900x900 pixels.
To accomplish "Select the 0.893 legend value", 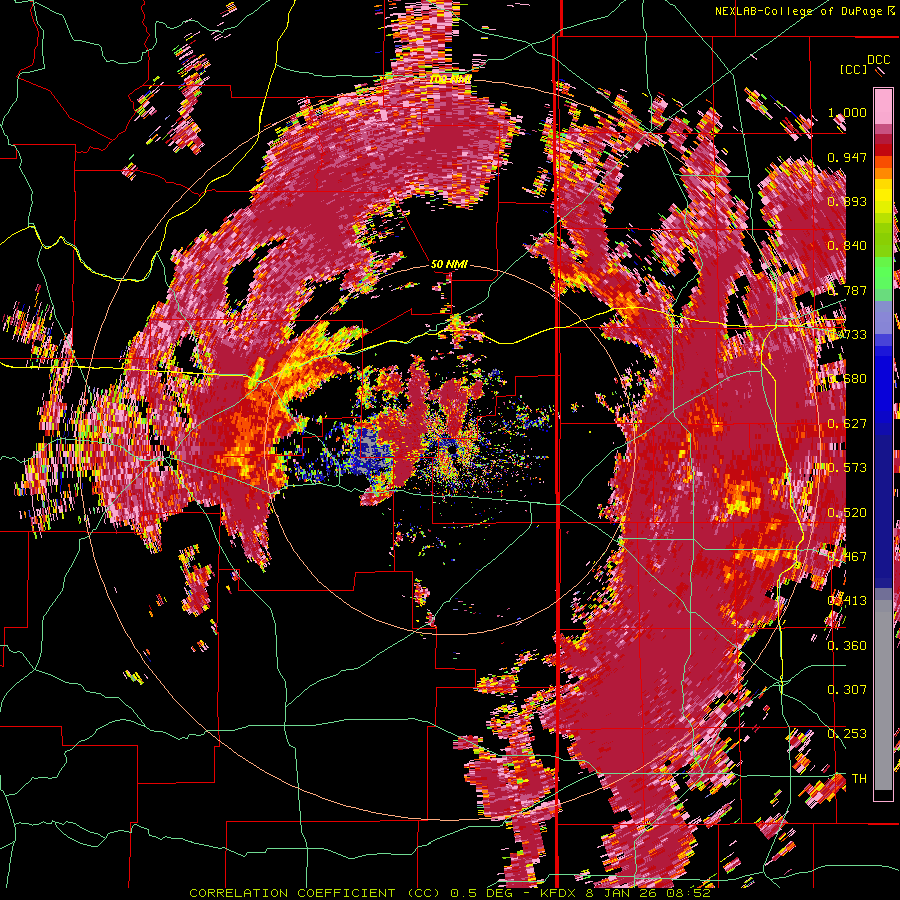I will click(847, 201).
